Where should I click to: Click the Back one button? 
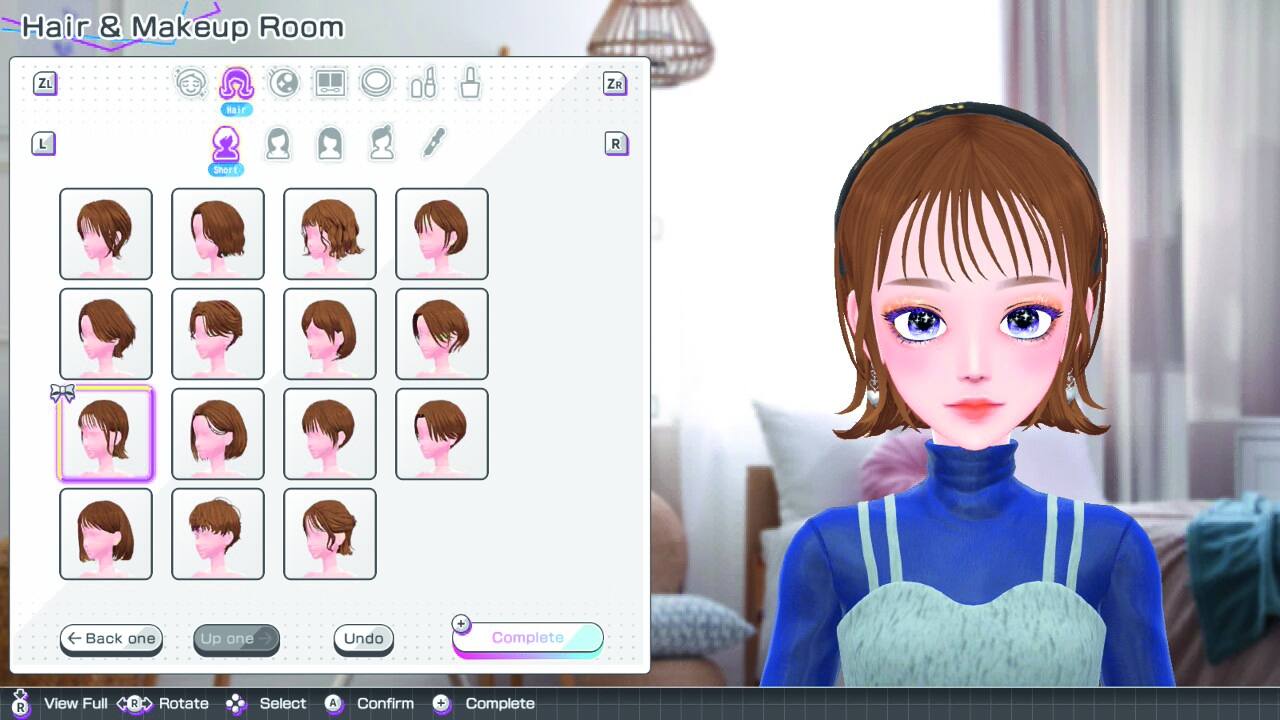[x=111, y=639]
